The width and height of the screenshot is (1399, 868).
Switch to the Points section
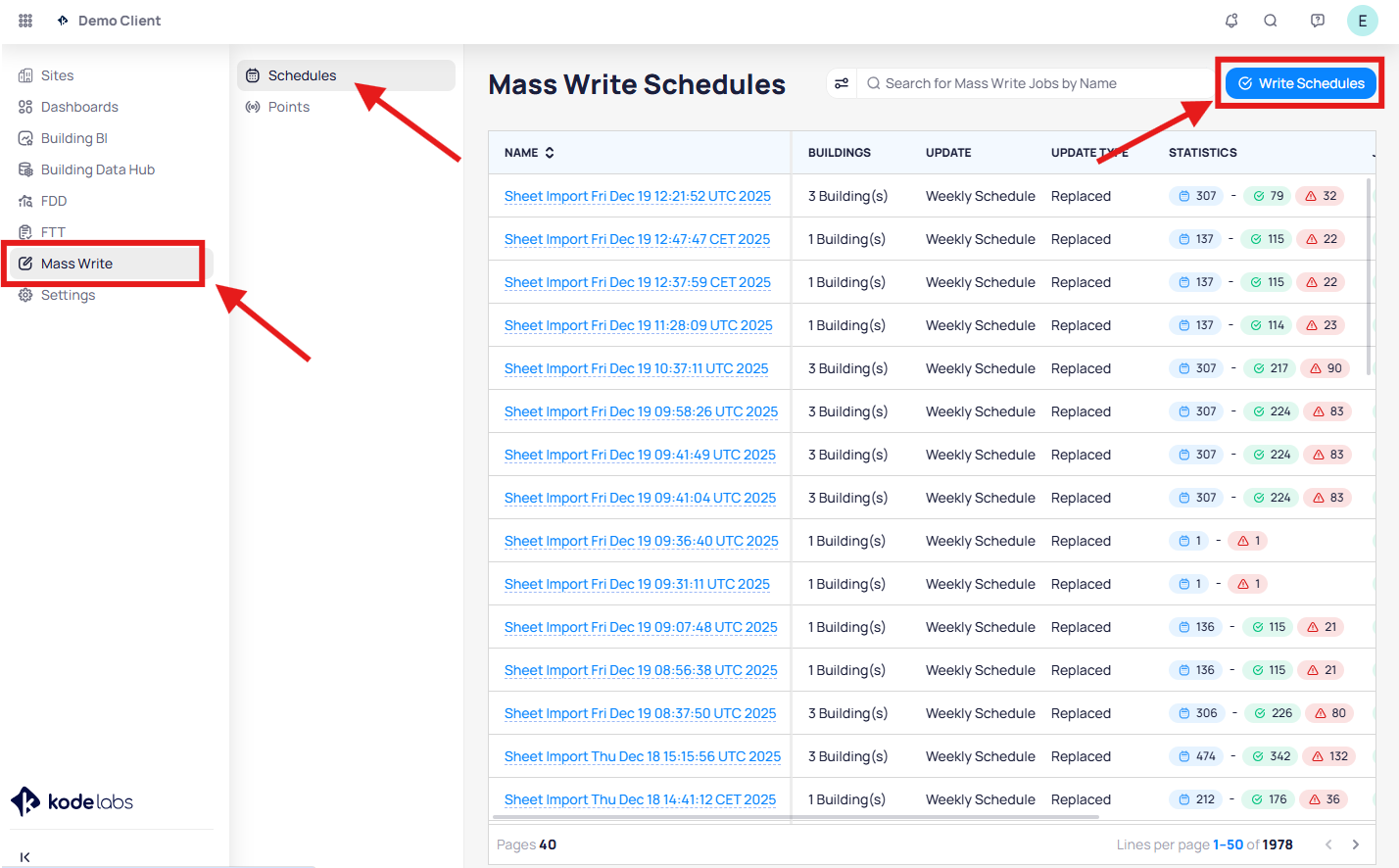[x=288, y=107]
